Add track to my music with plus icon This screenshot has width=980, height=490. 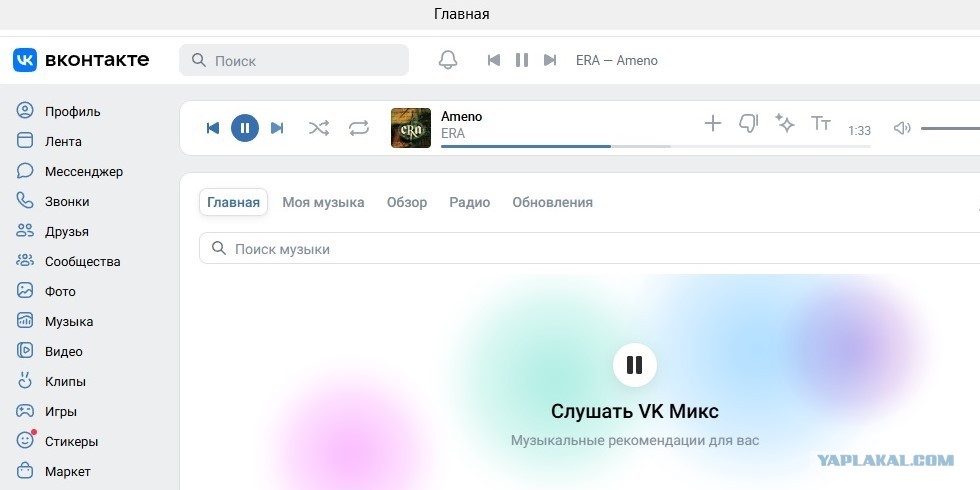[712, 123]
